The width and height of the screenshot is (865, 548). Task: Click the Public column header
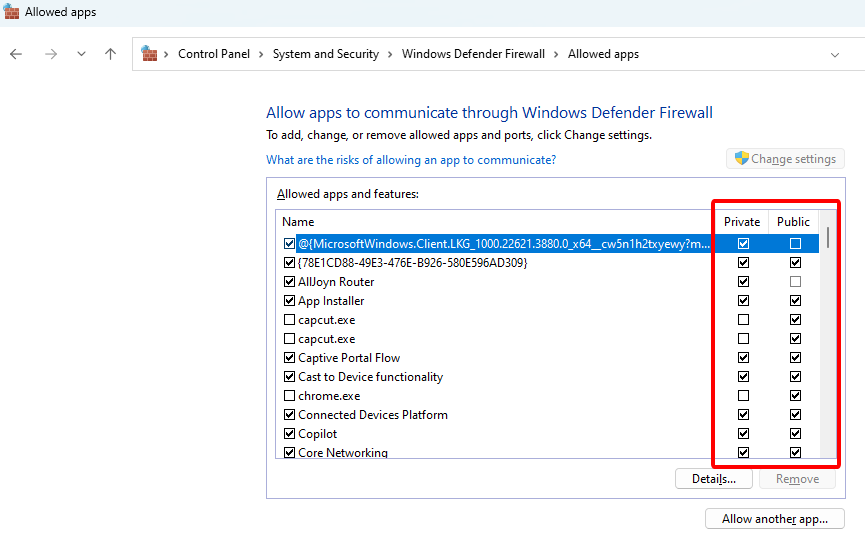click(793, 222)
